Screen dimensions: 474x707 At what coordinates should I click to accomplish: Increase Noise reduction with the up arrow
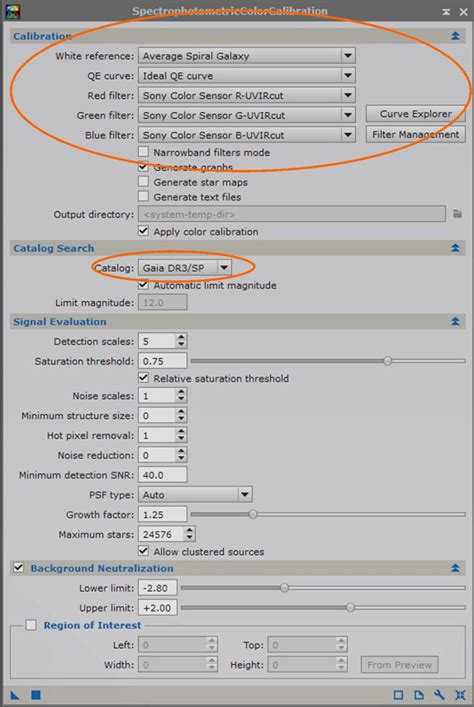click(181, 451)
